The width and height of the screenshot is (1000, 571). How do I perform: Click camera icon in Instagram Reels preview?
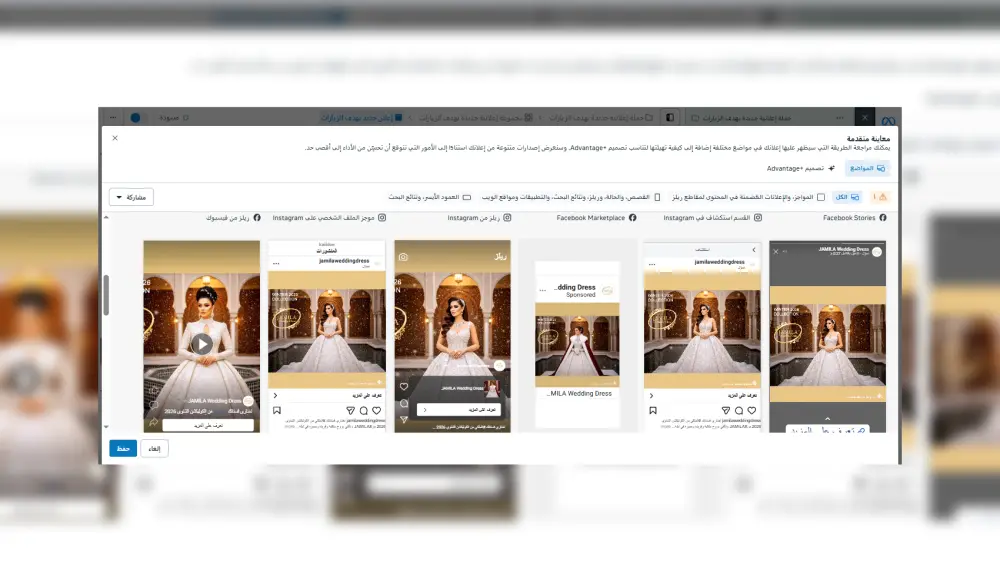(403, 257)
